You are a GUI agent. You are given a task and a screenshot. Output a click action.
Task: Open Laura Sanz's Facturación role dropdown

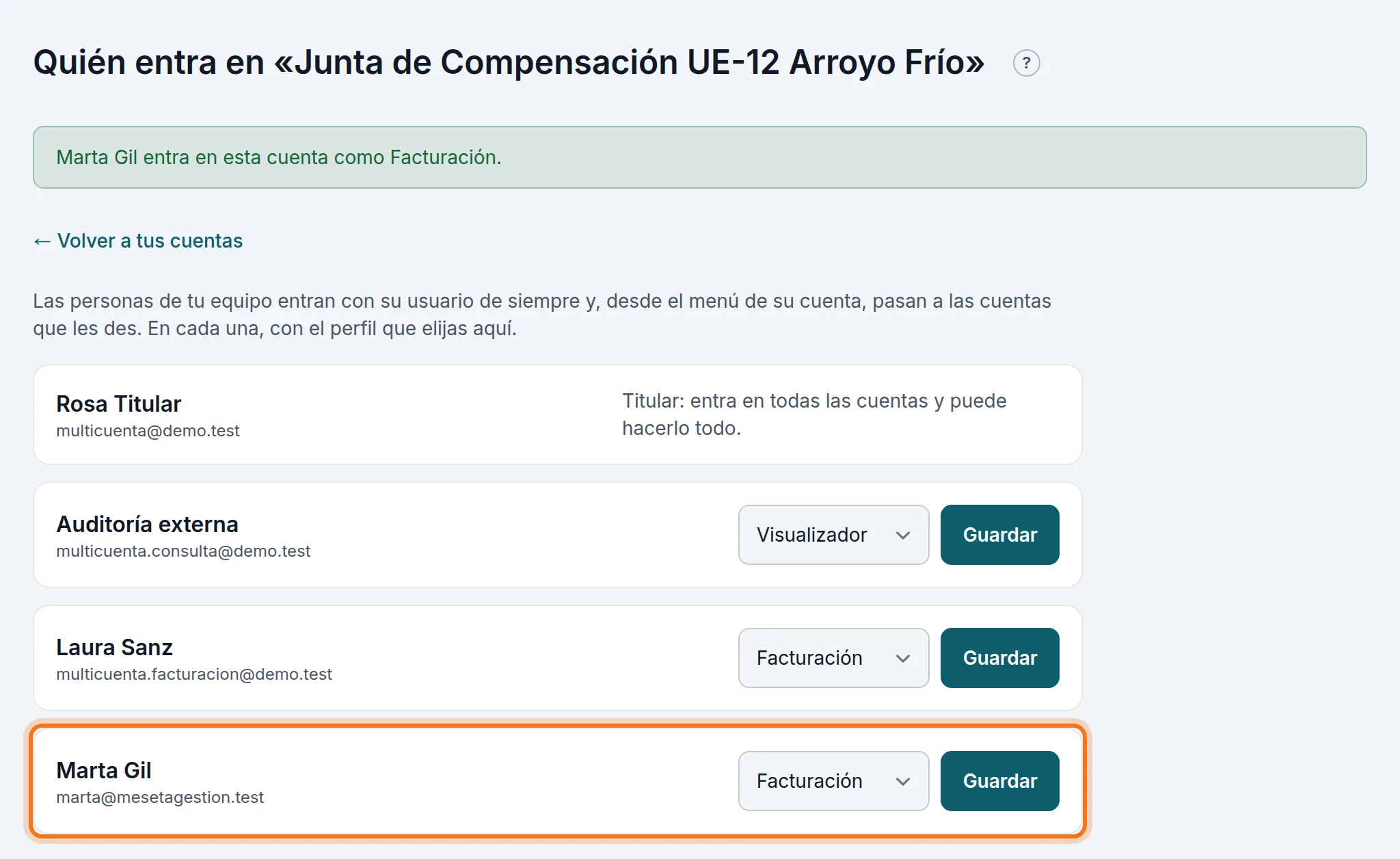[833, 658]
